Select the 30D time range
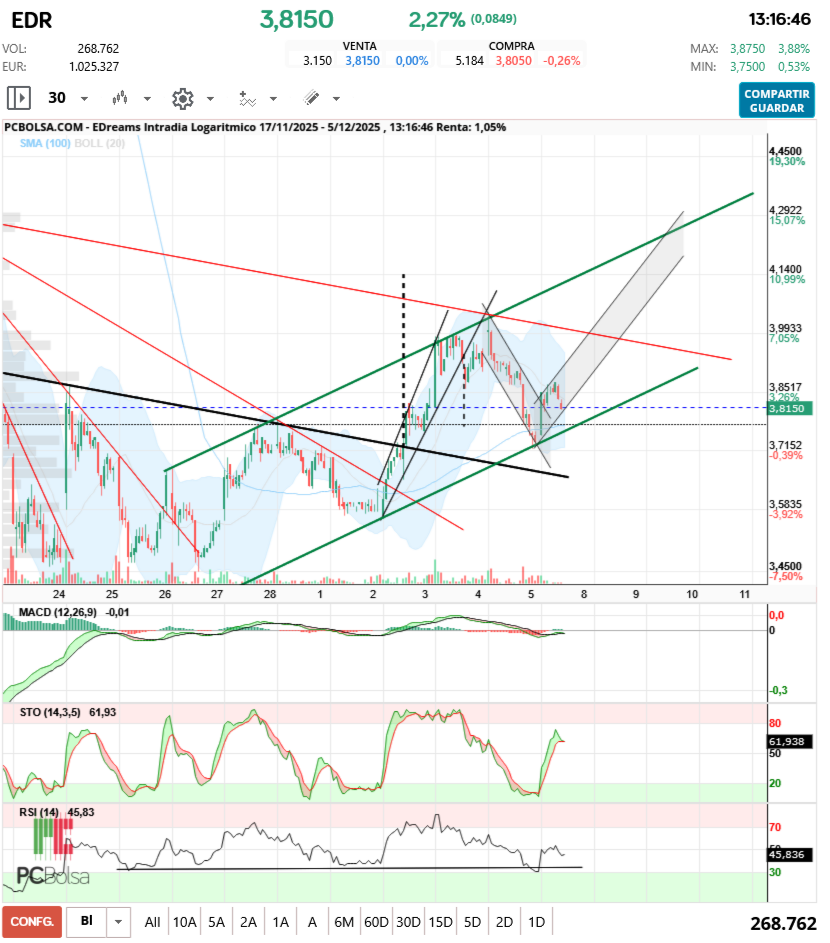This screenshot has width=830, height=943. click(x=408, y=922)
